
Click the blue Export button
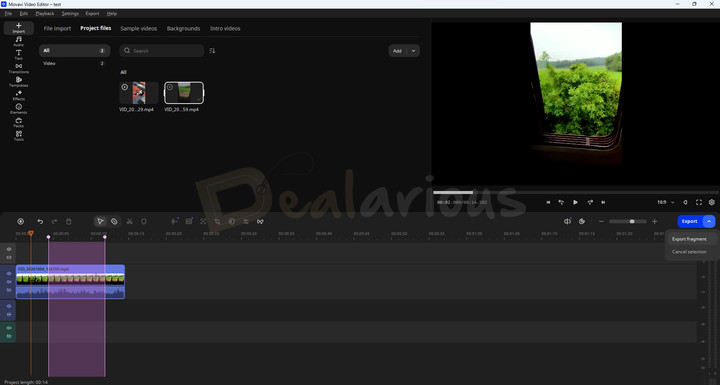pos(690,221)
